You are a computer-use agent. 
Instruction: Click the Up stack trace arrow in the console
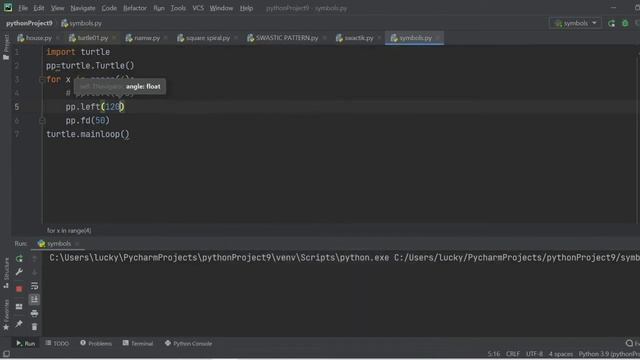pos(34,259)
